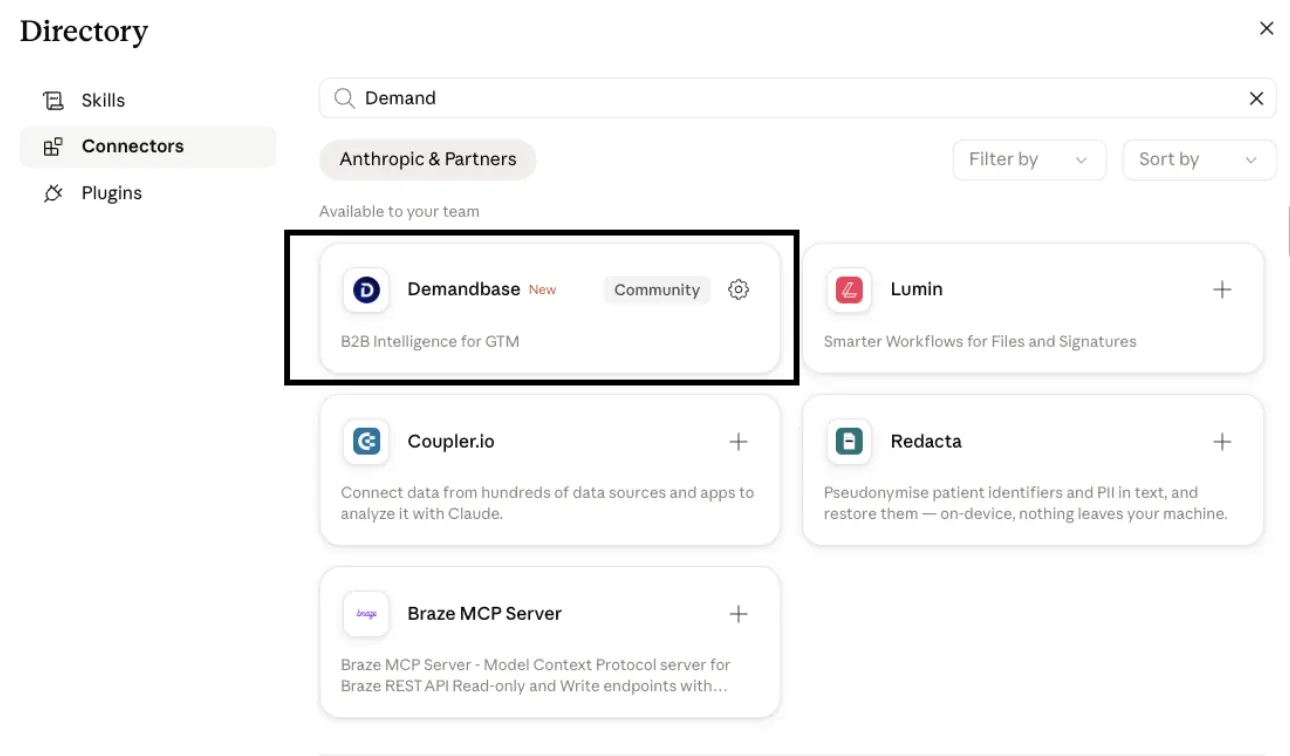Image resolution: width=1290 pixels, height=756 pixels.
Task: Click the search magnifier icon
Action: [x=344, y=98]
